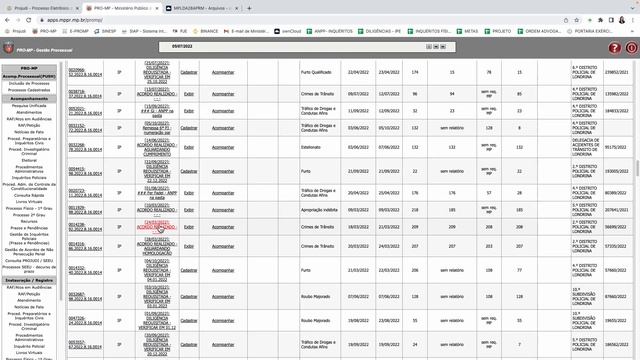This screenshot has width=640, height=360.
Task: Open the Chrome extensions puzzle icon
Action: tap(600, 20)
